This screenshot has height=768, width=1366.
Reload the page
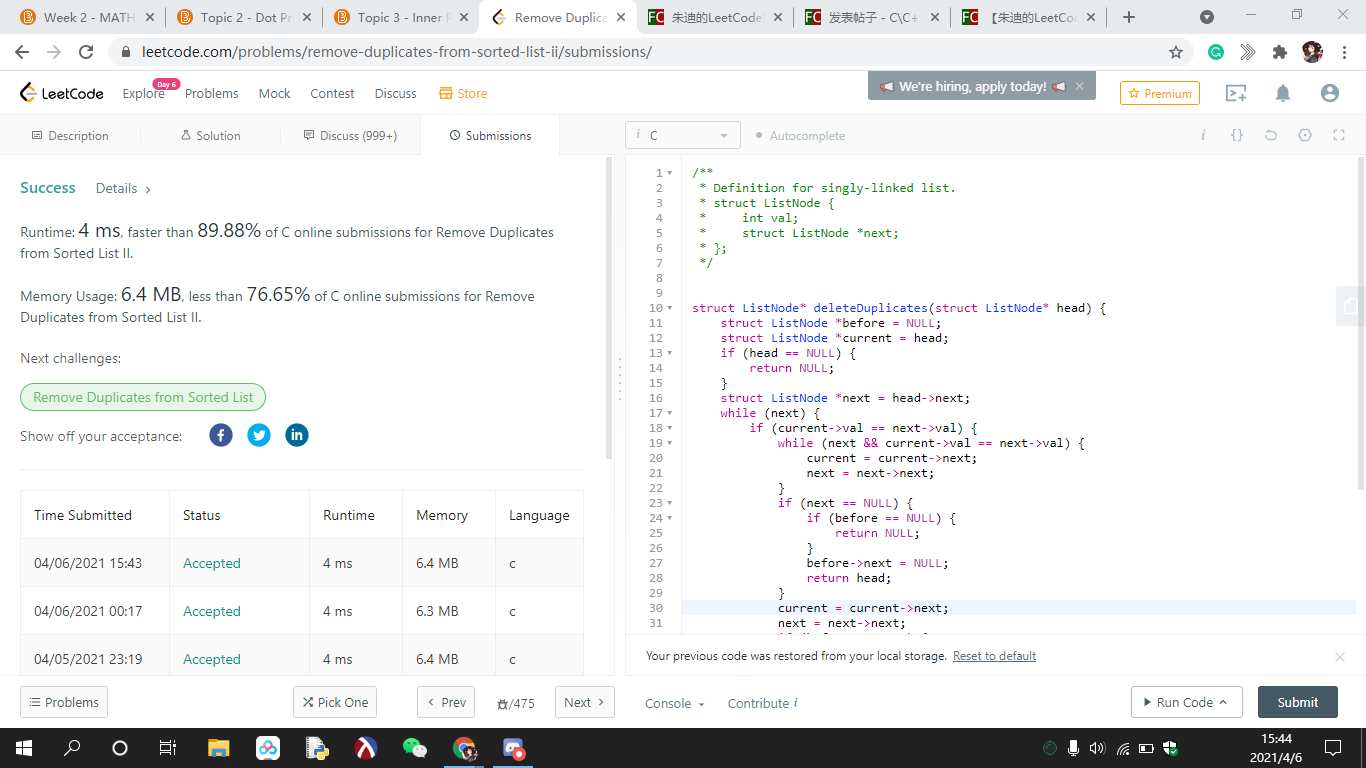[86, 52]
